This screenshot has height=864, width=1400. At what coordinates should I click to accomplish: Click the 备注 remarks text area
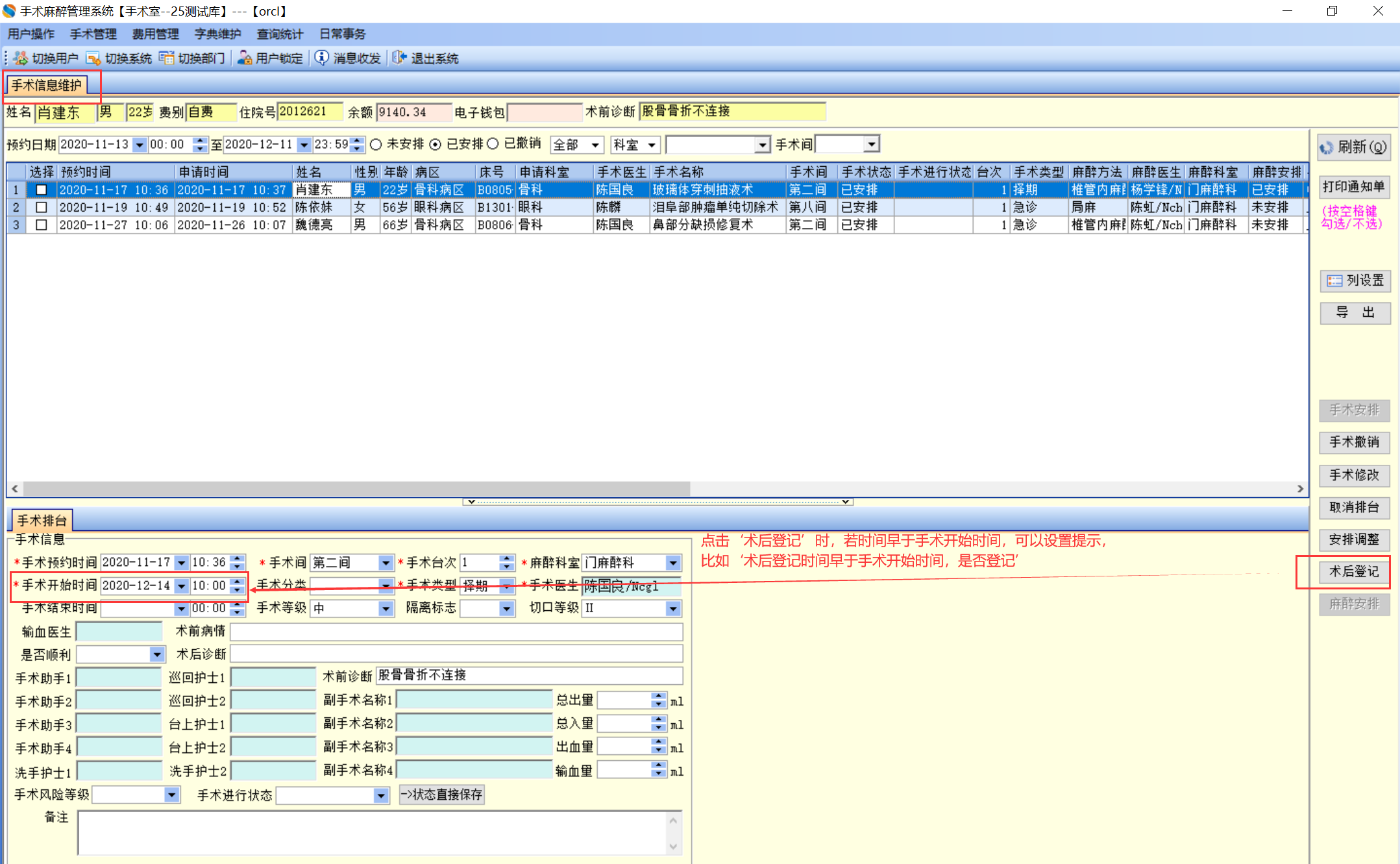coord(373,832)
